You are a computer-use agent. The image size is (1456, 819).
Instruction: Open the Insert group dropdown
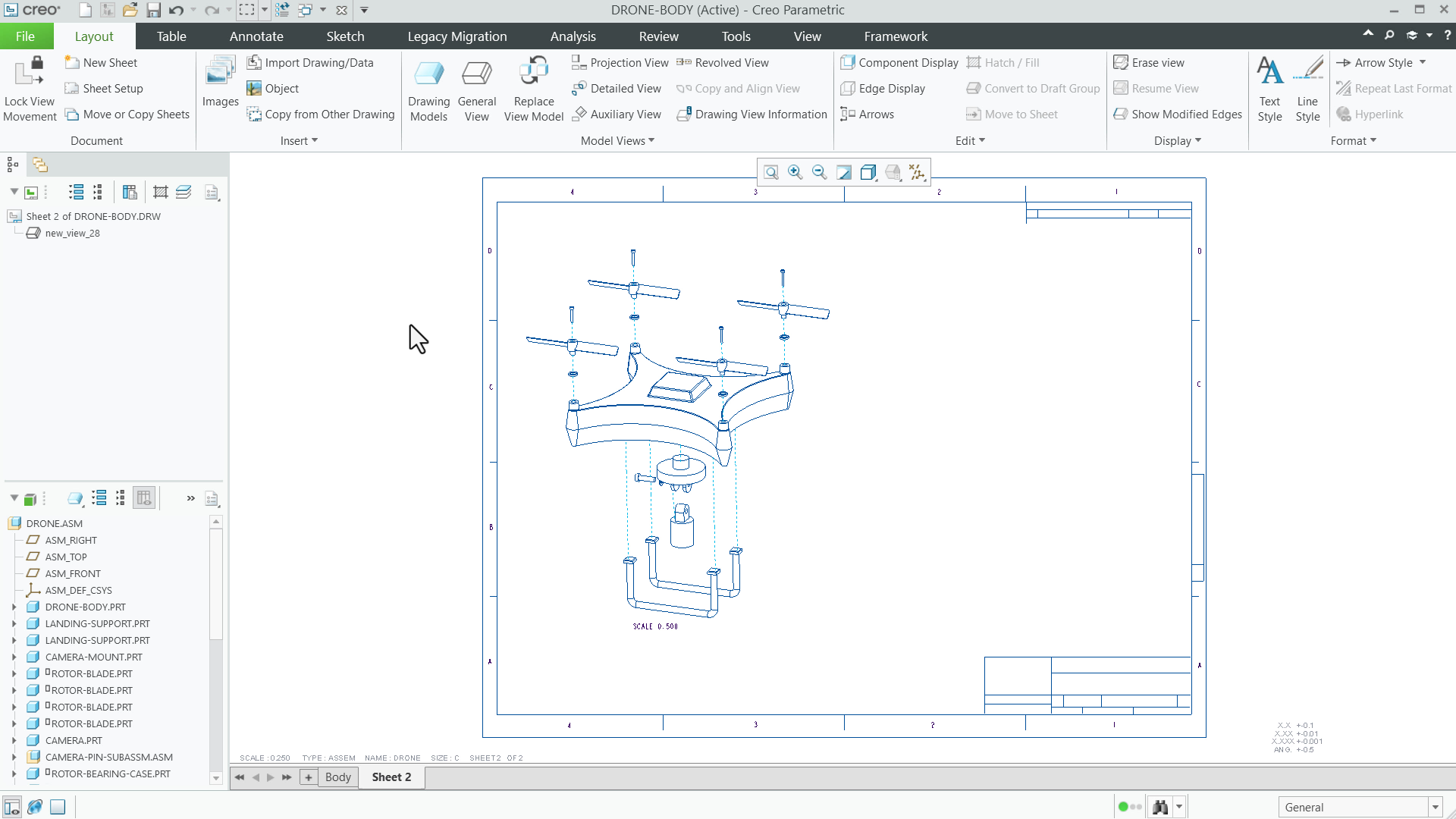tap(299, 140)
